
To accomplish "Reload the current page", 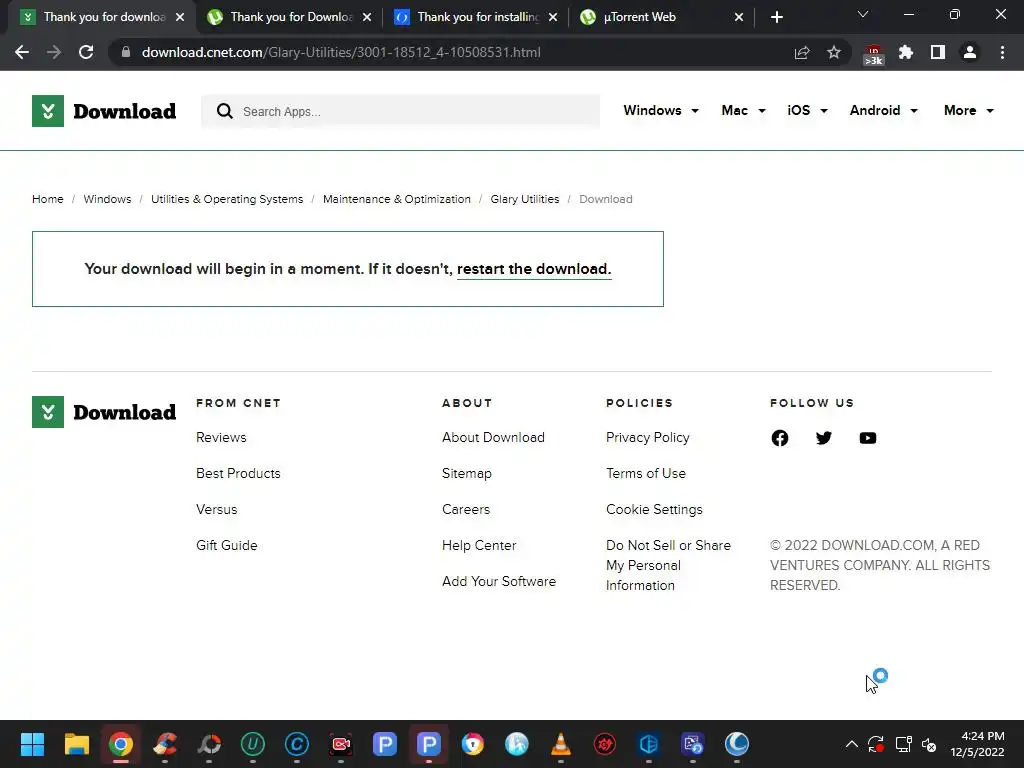I will (x=86, y=52).
